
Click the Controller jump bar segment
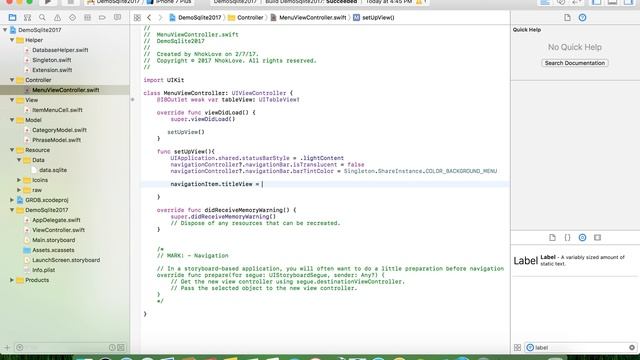tap(246, 18)
